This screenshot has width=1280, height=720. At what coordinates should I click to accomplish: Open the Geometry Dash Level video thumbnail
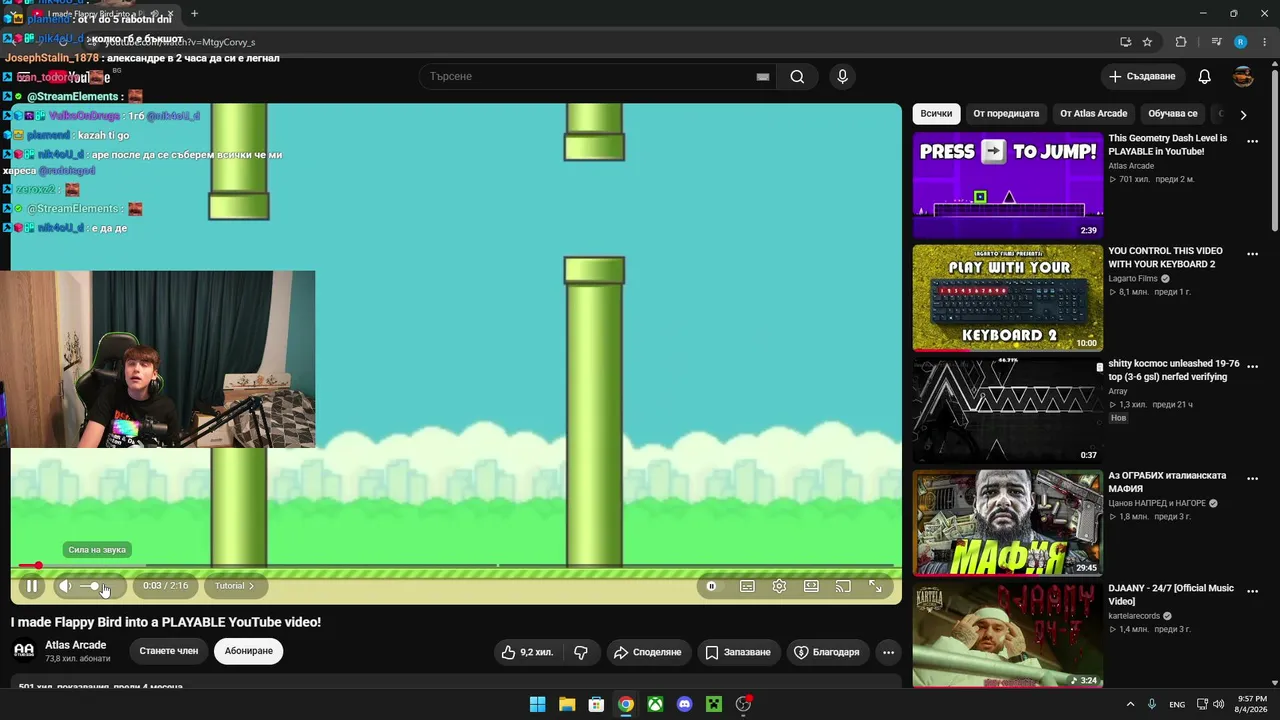tap(1008, 186)
